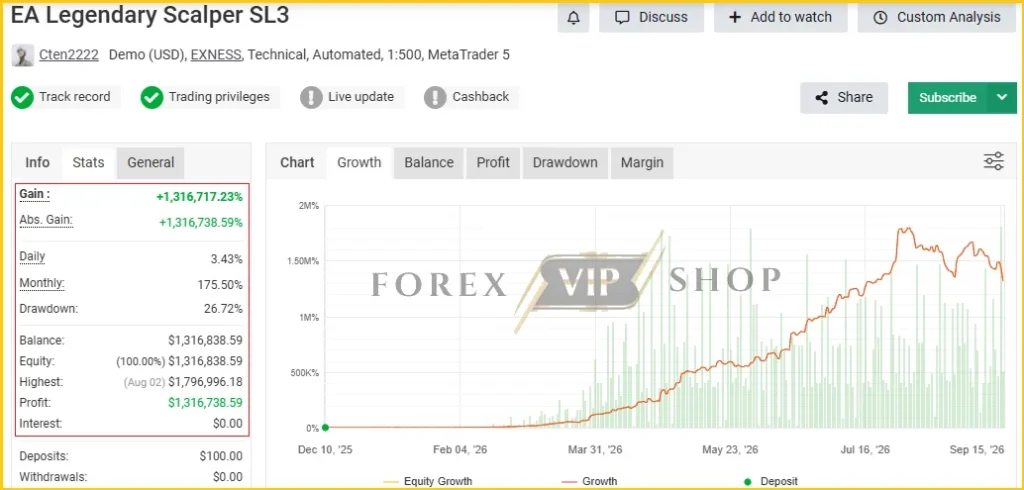Click the Cashback label

click(480, 97)
